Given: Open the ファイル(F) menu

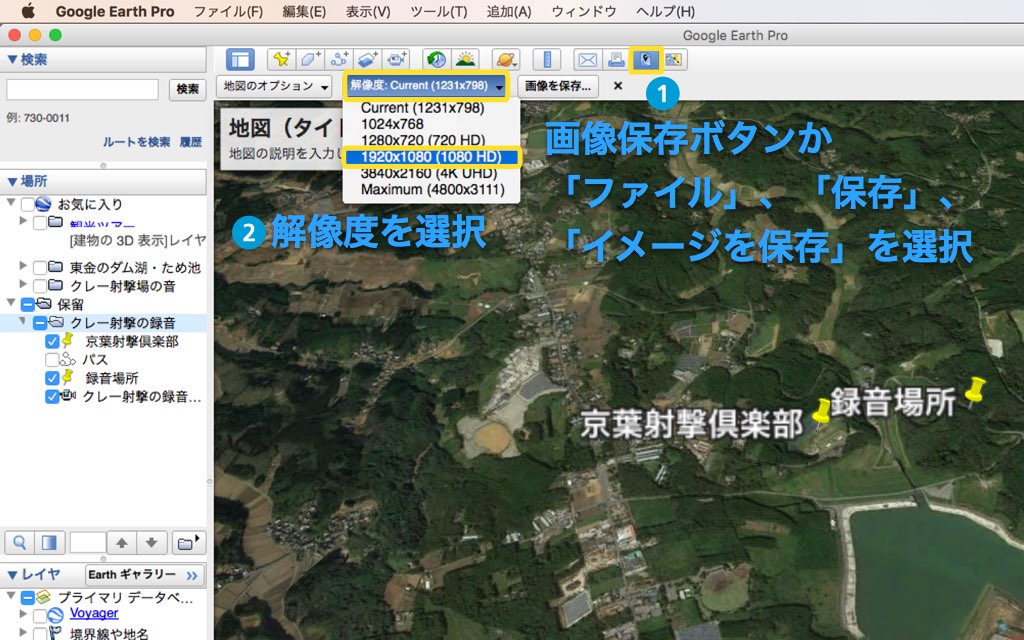Looking at the screenshot, I should pyautogui.click(x=229, y=12).
